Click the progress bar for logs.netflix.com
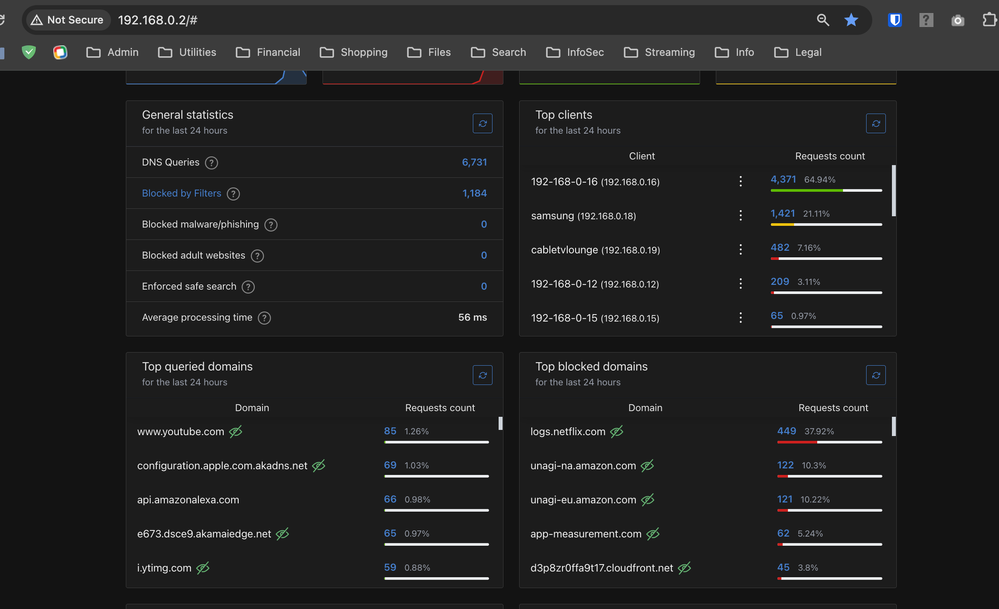Image resolution: width=999 pixels, height=609 pixels. coord(830,442)
